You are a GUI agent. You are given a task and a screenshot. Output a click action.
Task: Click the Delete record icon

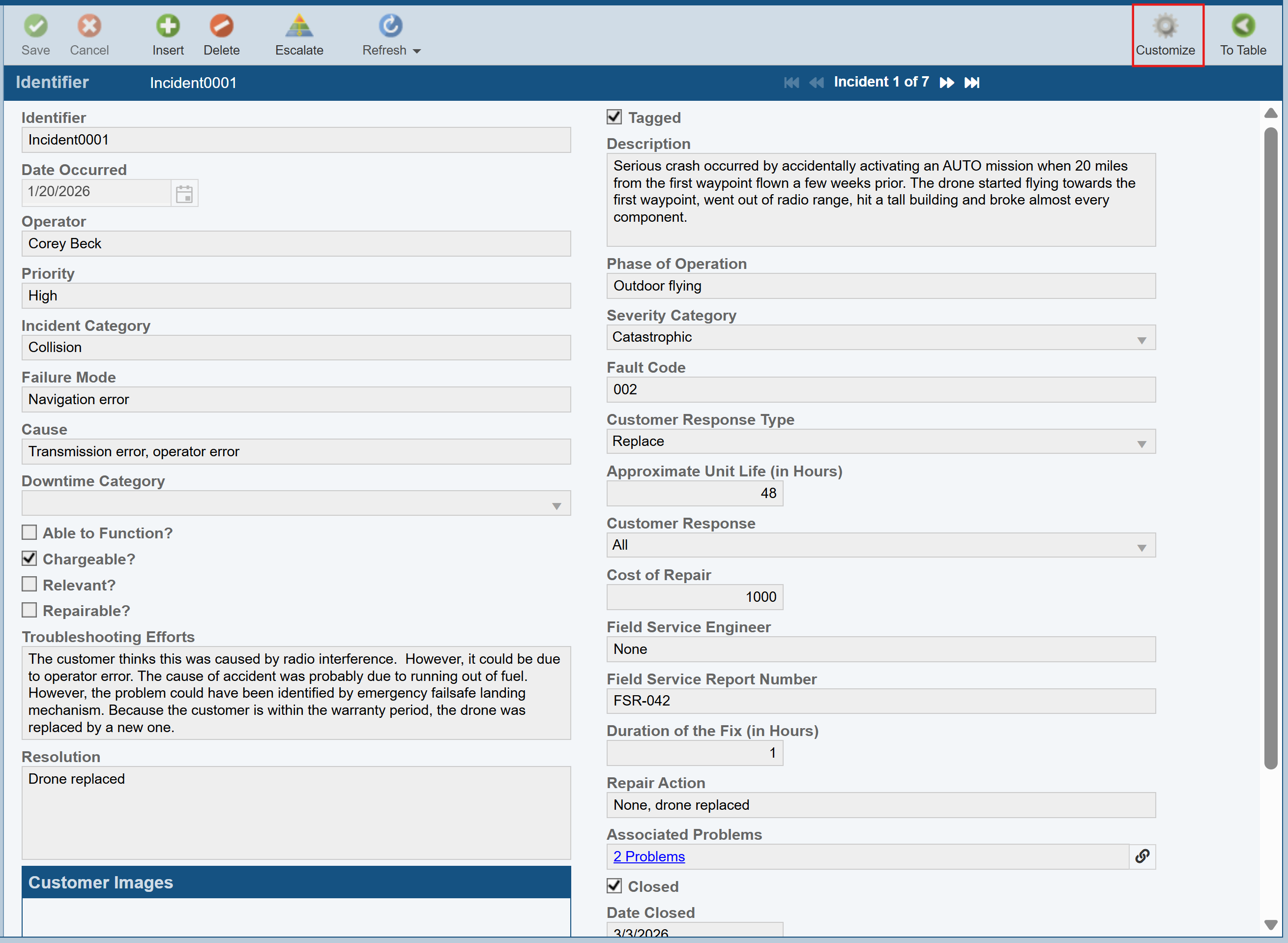tap(221, 26)
